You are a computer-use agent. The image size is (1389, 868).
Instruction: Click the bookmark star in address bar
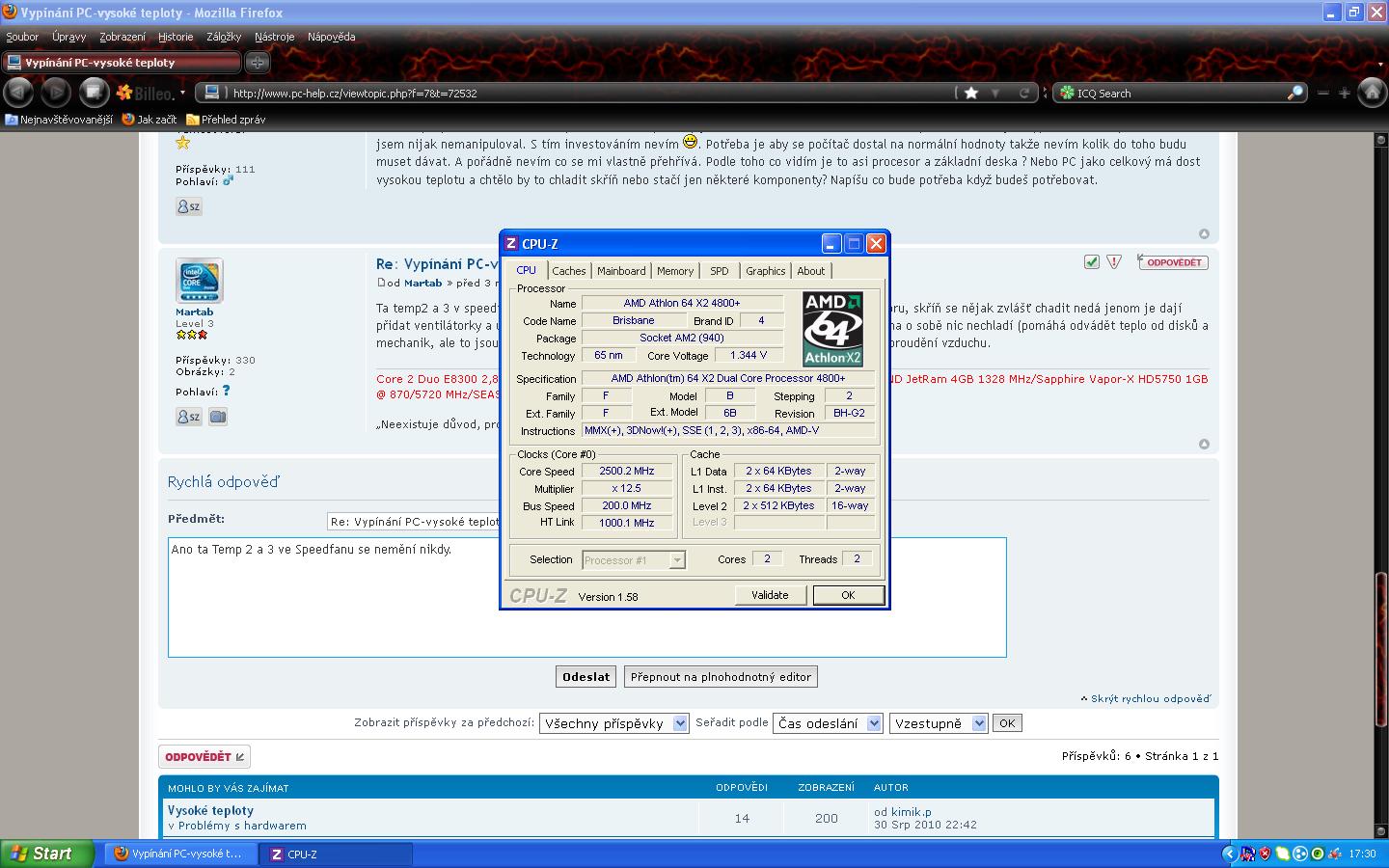[x=971, y=93]
